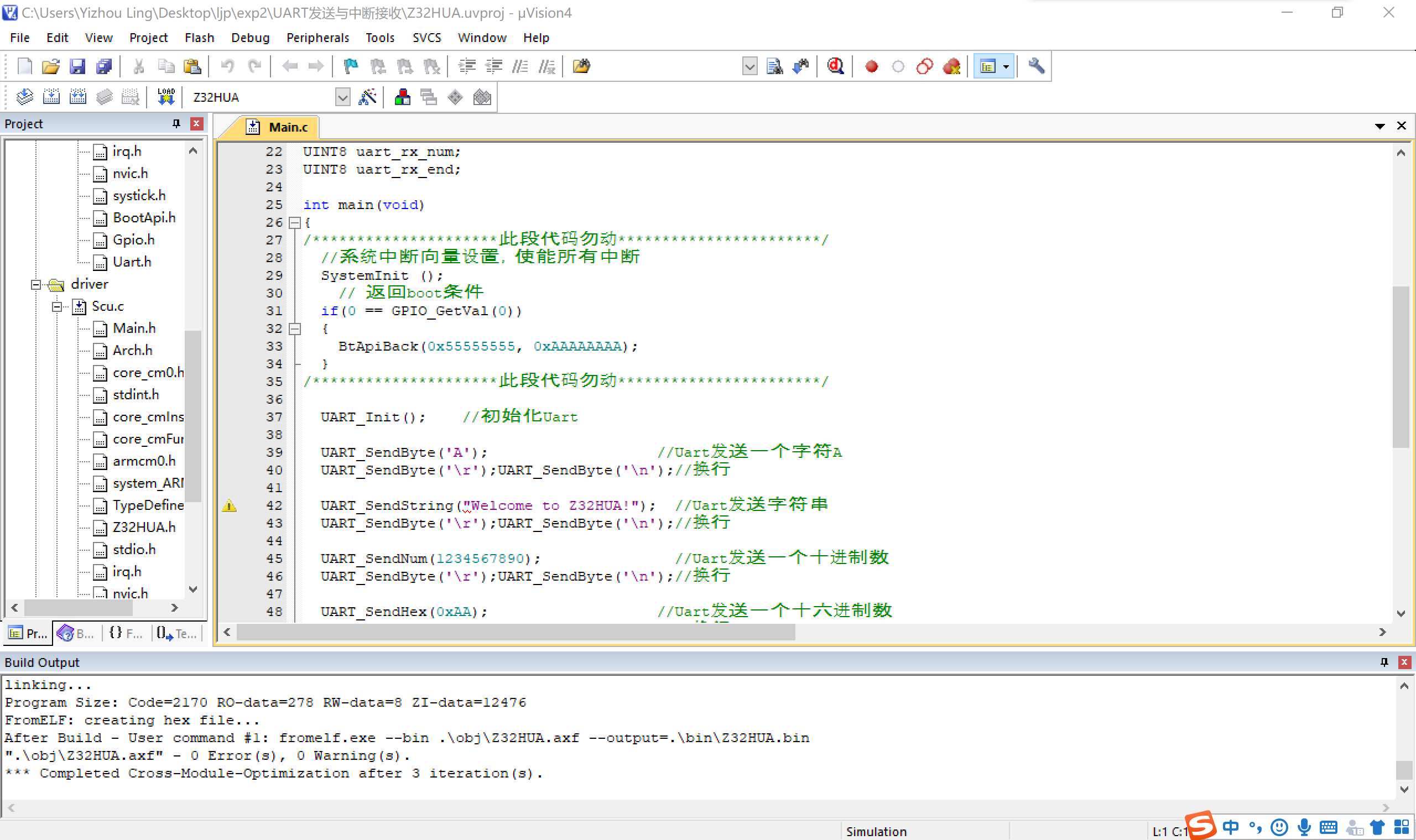Open Z32HUA target selector dropdown
1416x840 pixels.
pyautogui.click(x=342, y=97)
